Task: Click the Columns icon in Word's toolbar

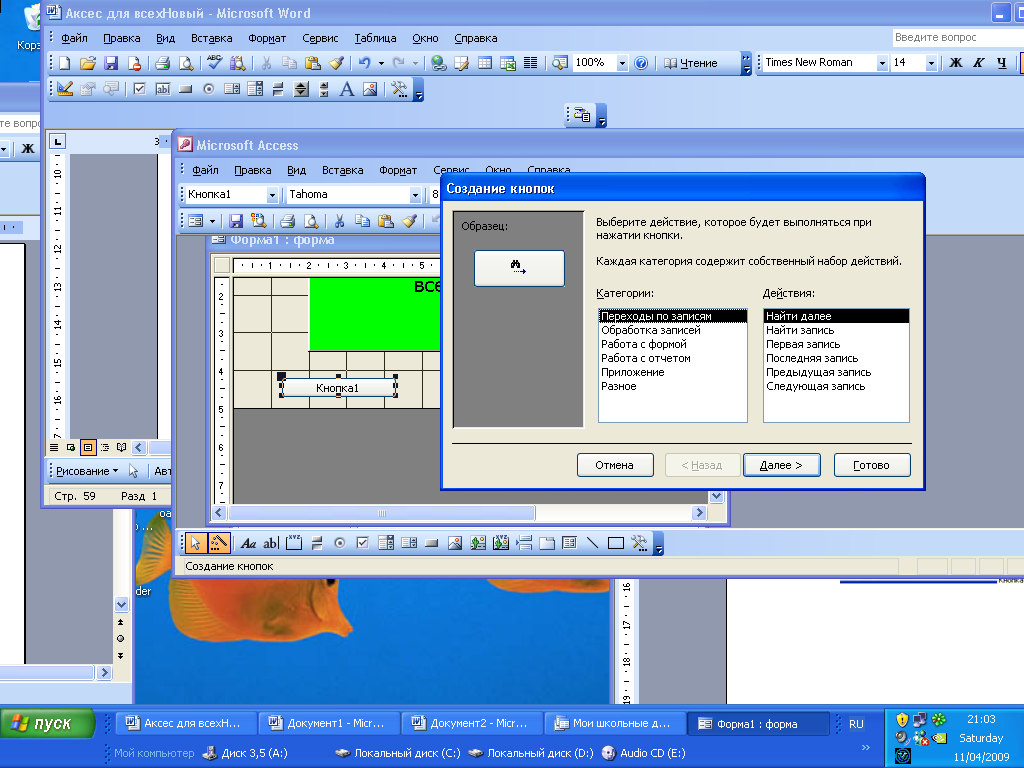Action: point(530,63)
